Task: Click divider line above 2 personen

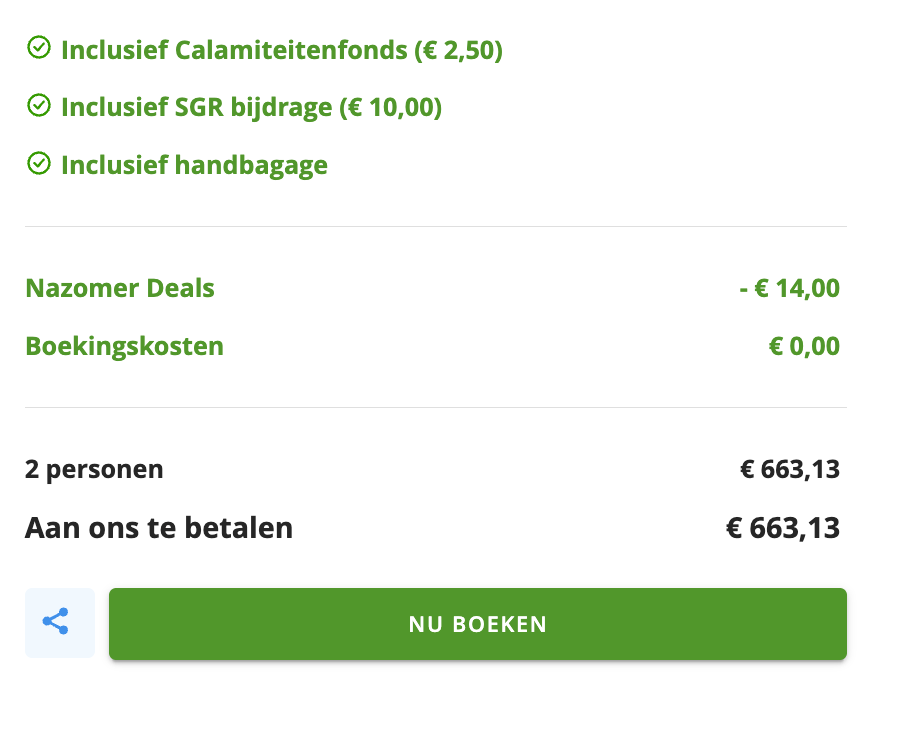Action: pos(436,408)
